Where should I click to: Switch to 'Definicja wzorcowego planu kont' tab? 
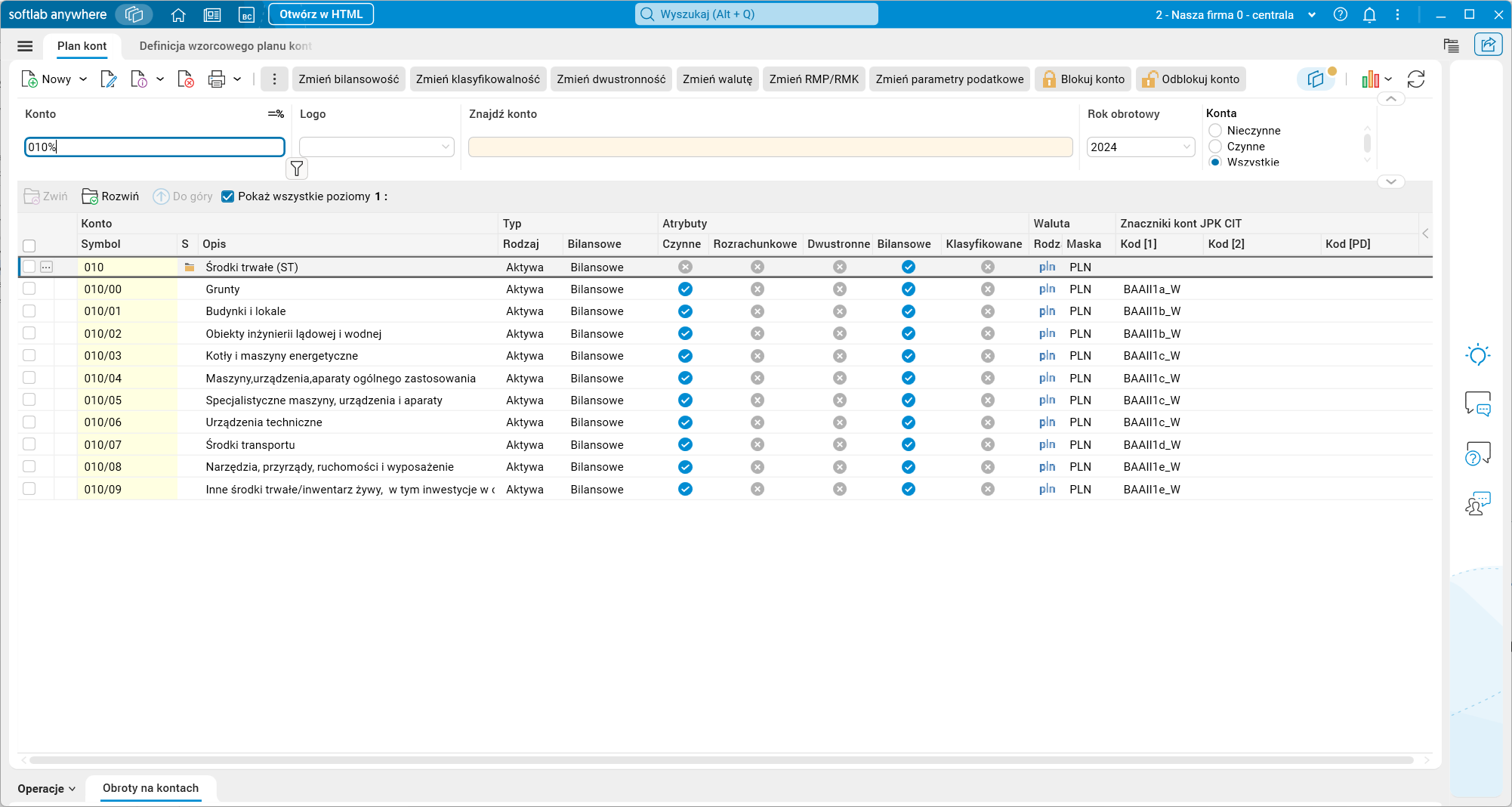pyautogui.click(x=225, y=46)
